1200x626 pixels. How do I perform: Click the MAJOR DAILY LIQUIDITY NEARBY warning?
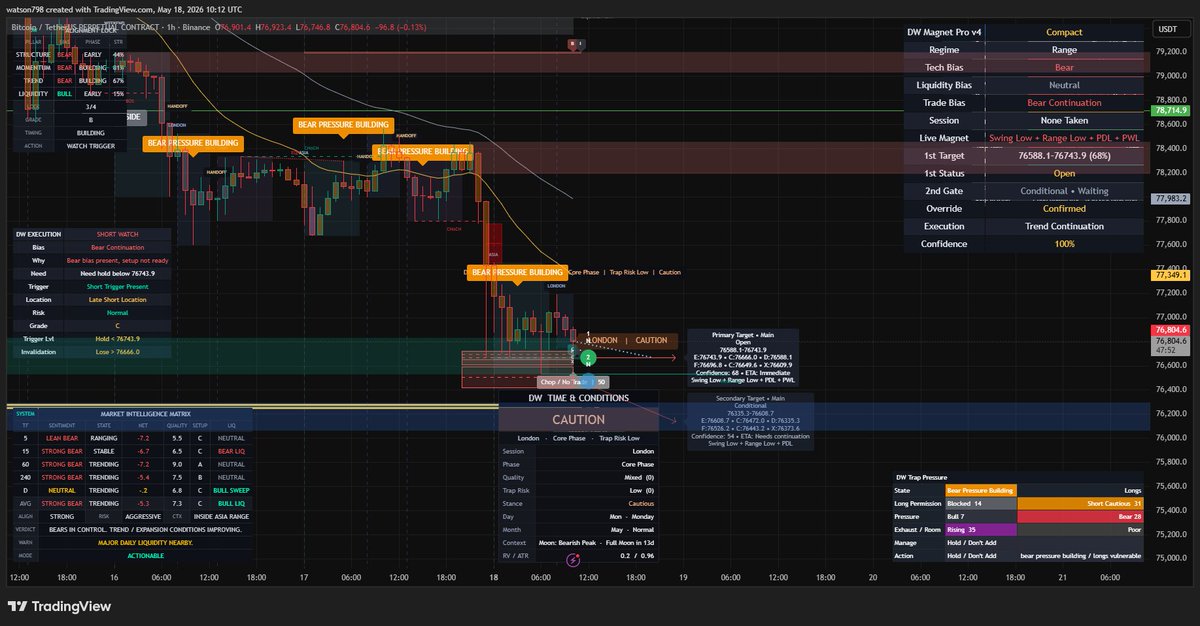click(146, 542)
